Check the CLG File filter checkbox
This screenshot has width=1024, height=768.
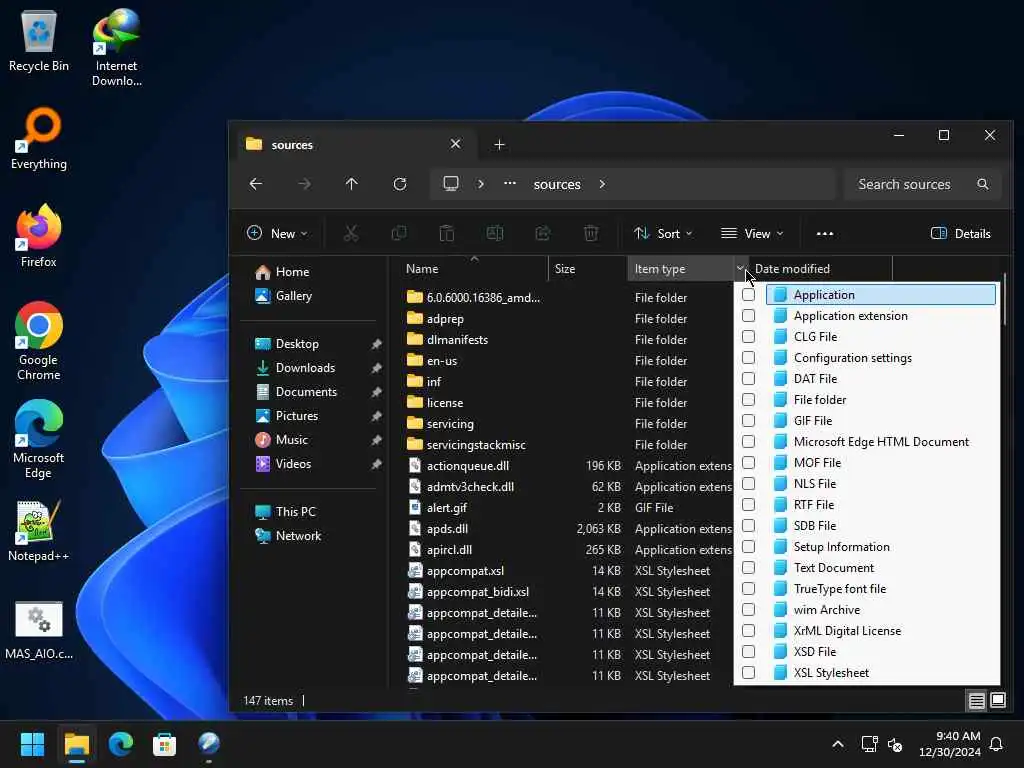click(x=748, y=336)
